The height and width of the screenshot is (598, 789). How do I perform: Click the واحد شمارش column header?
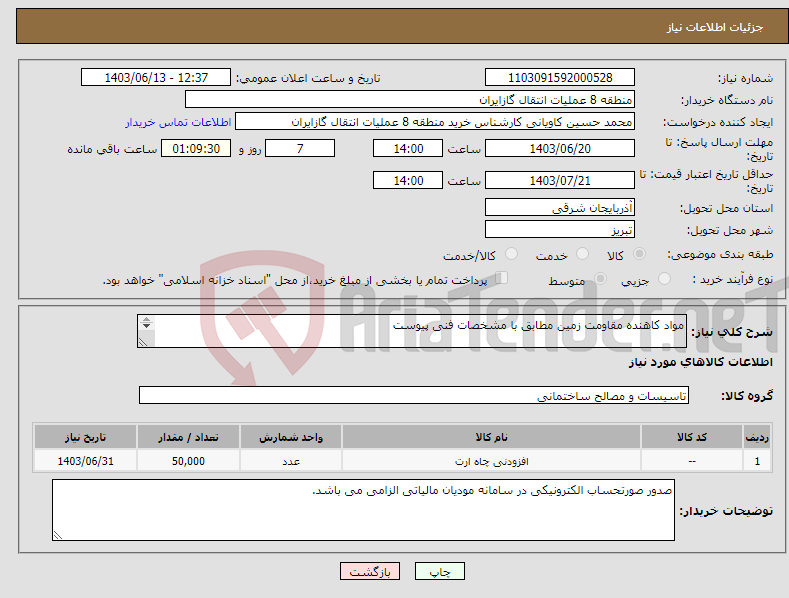[291, 437]
